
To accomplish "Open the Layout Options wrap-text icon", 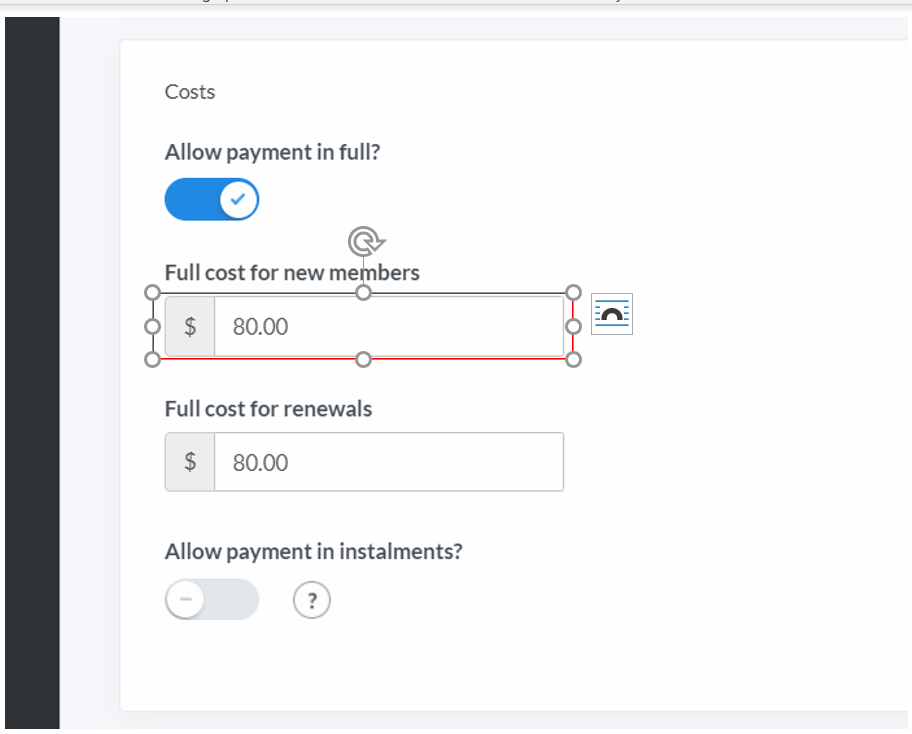I will coord(612,314).
